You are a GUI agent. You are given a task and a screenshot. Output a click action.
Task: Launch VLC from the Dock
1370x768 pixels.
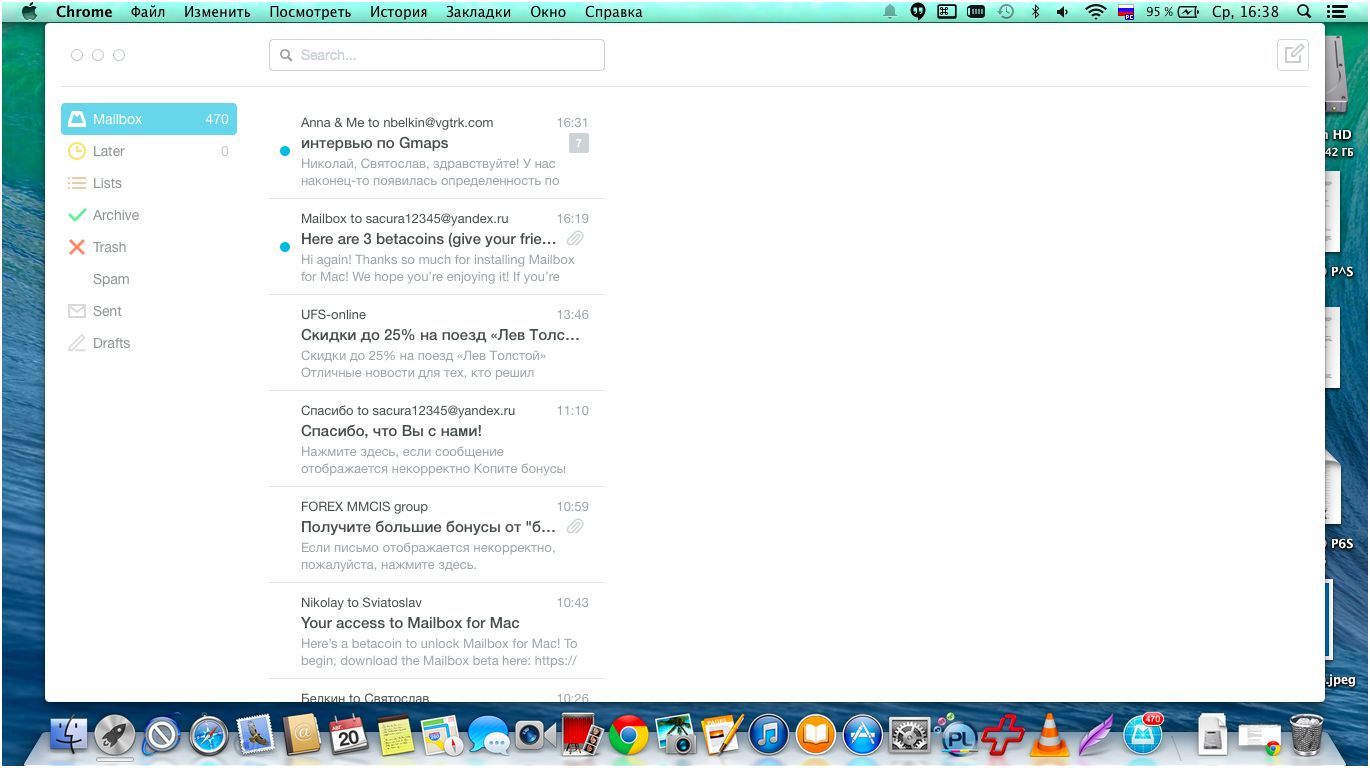tap(1049, 736)
